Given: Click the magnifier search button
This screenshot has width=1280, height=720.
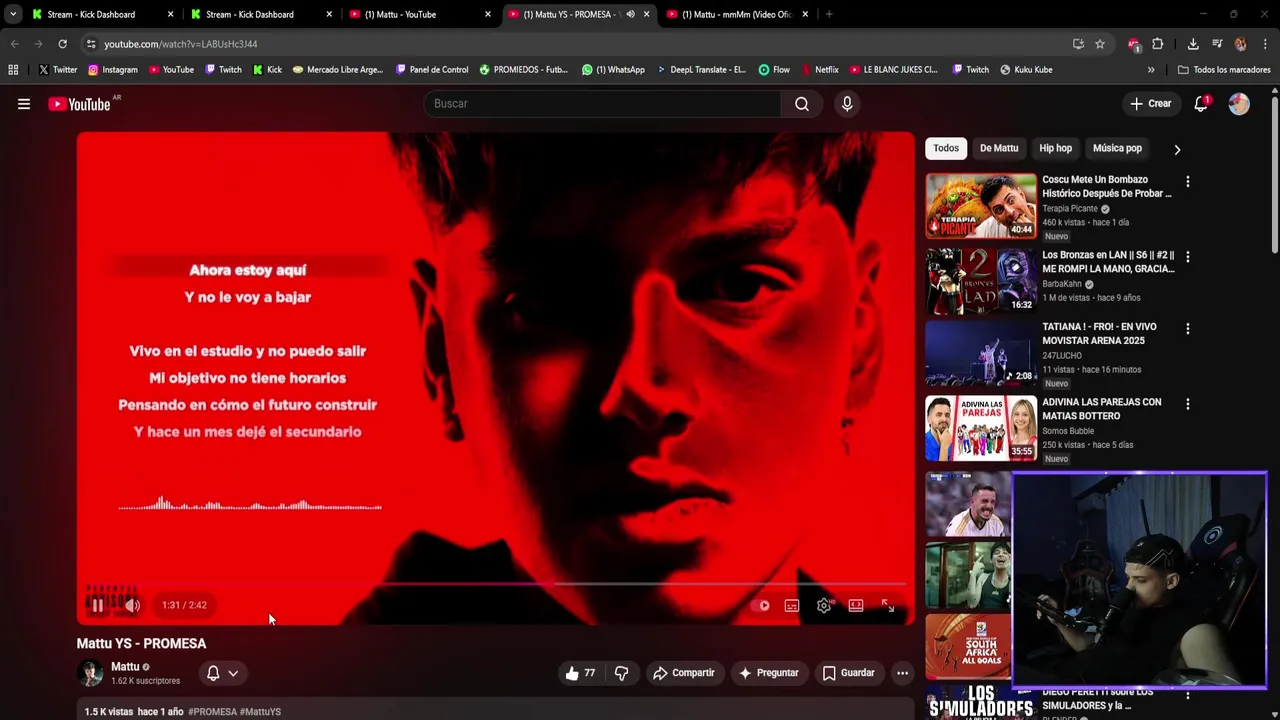Looking at the screenshot, I should 802,104.
